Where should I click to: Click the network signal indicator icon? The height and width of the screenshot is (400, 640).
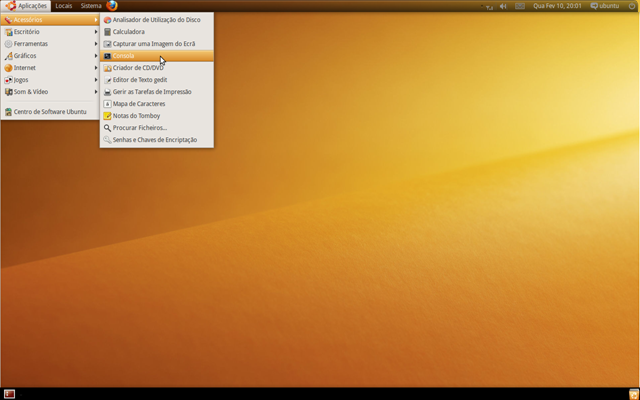(488, 6)
